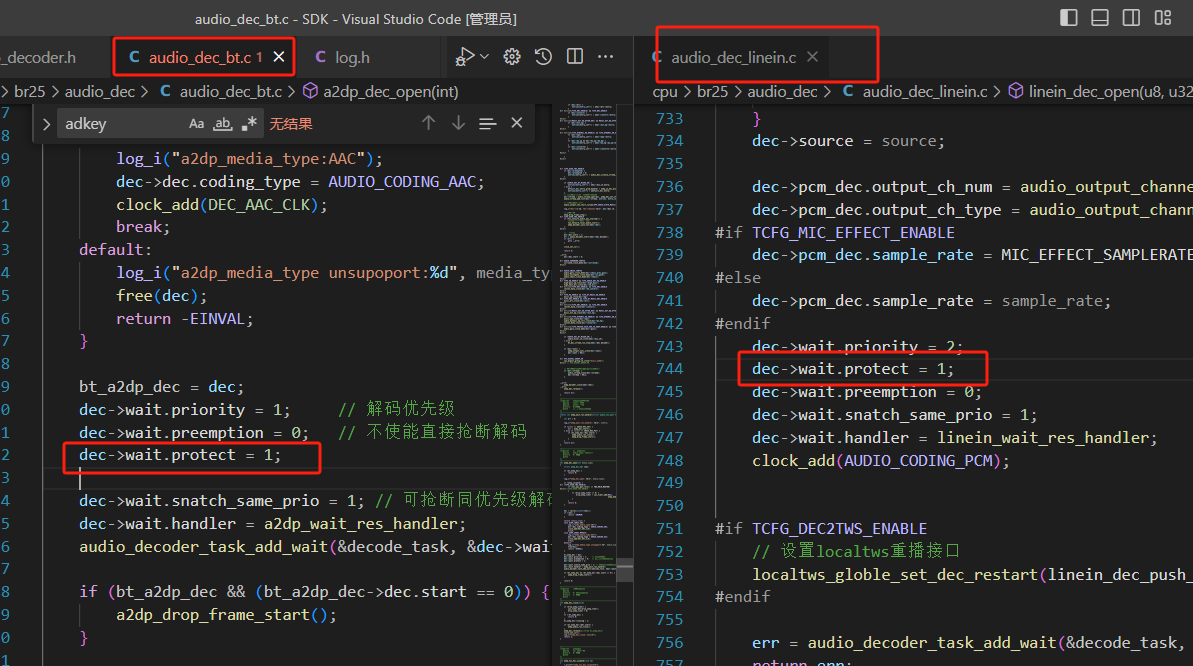This screenshot has width=1193, height=666.
Task: Expand the replace toggle in Find widget
Action: (x=46, y=124)
